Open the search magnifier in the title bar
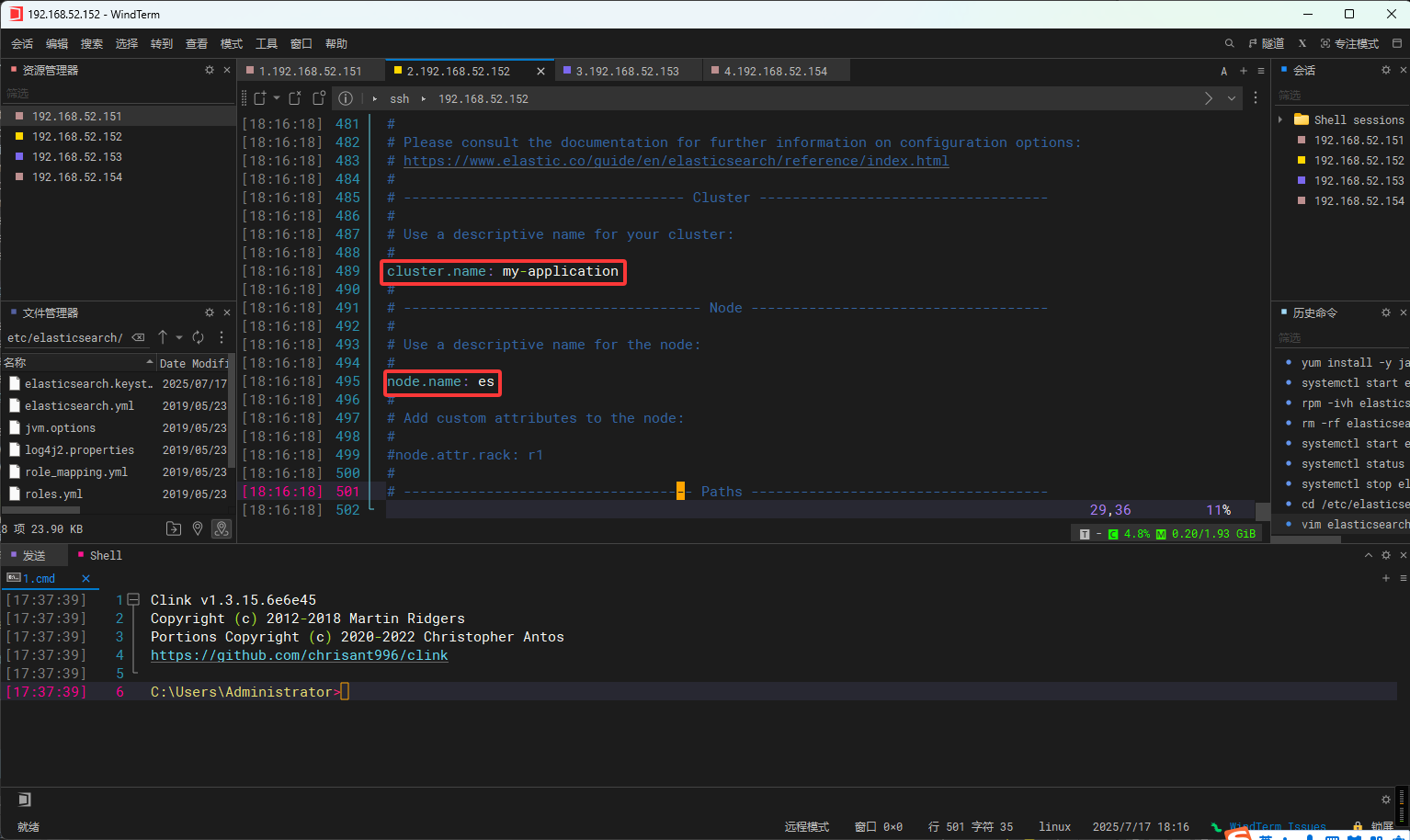The image size is (1410, 840). click(1229, 43)
